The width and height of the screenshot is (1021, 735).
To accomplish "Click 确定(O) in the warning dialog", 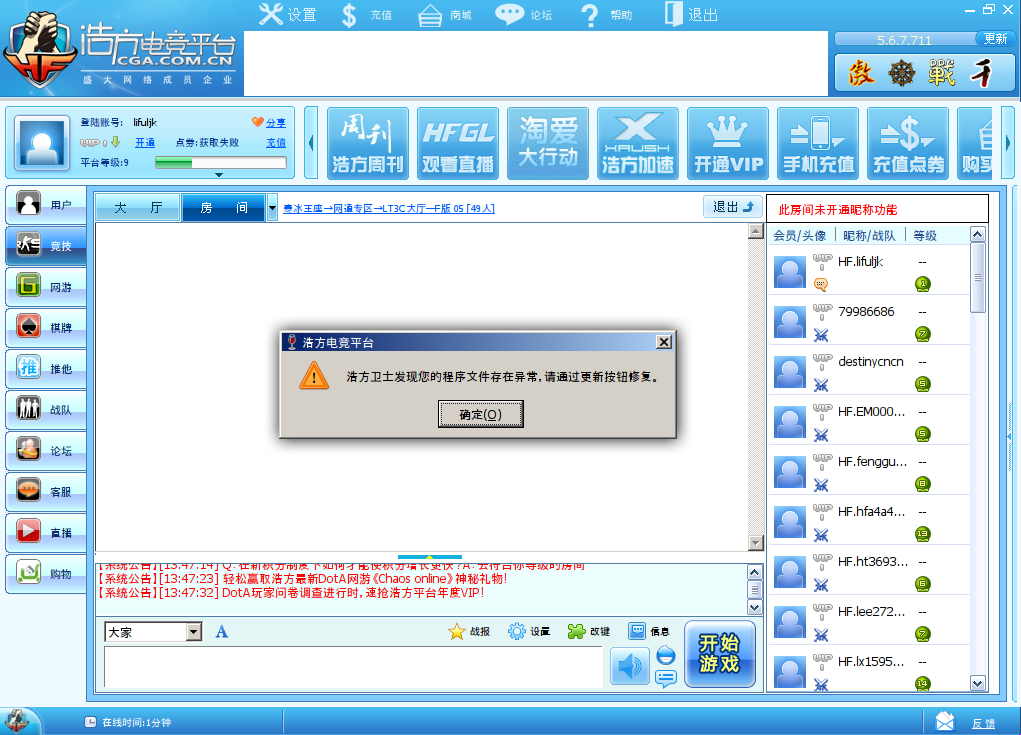I will [x=481, y=414].
